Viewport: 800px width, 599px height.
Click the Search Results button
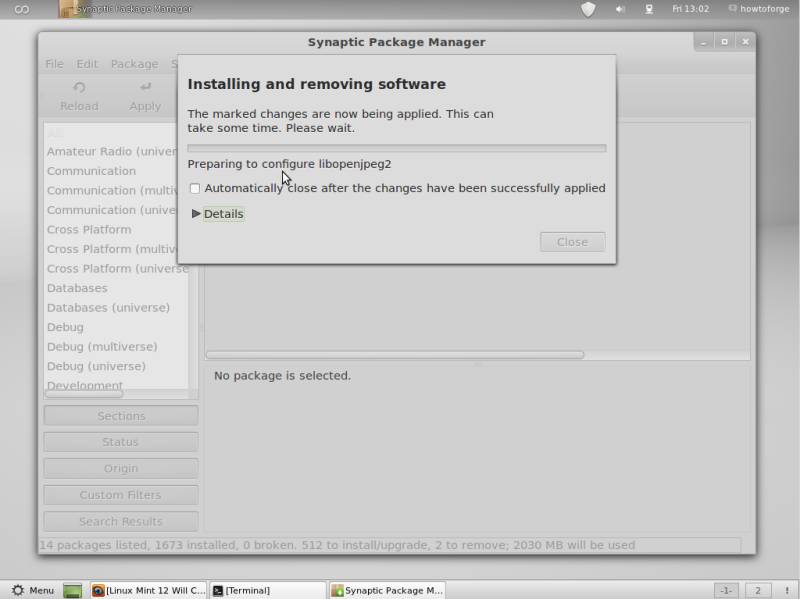point(121,521)
